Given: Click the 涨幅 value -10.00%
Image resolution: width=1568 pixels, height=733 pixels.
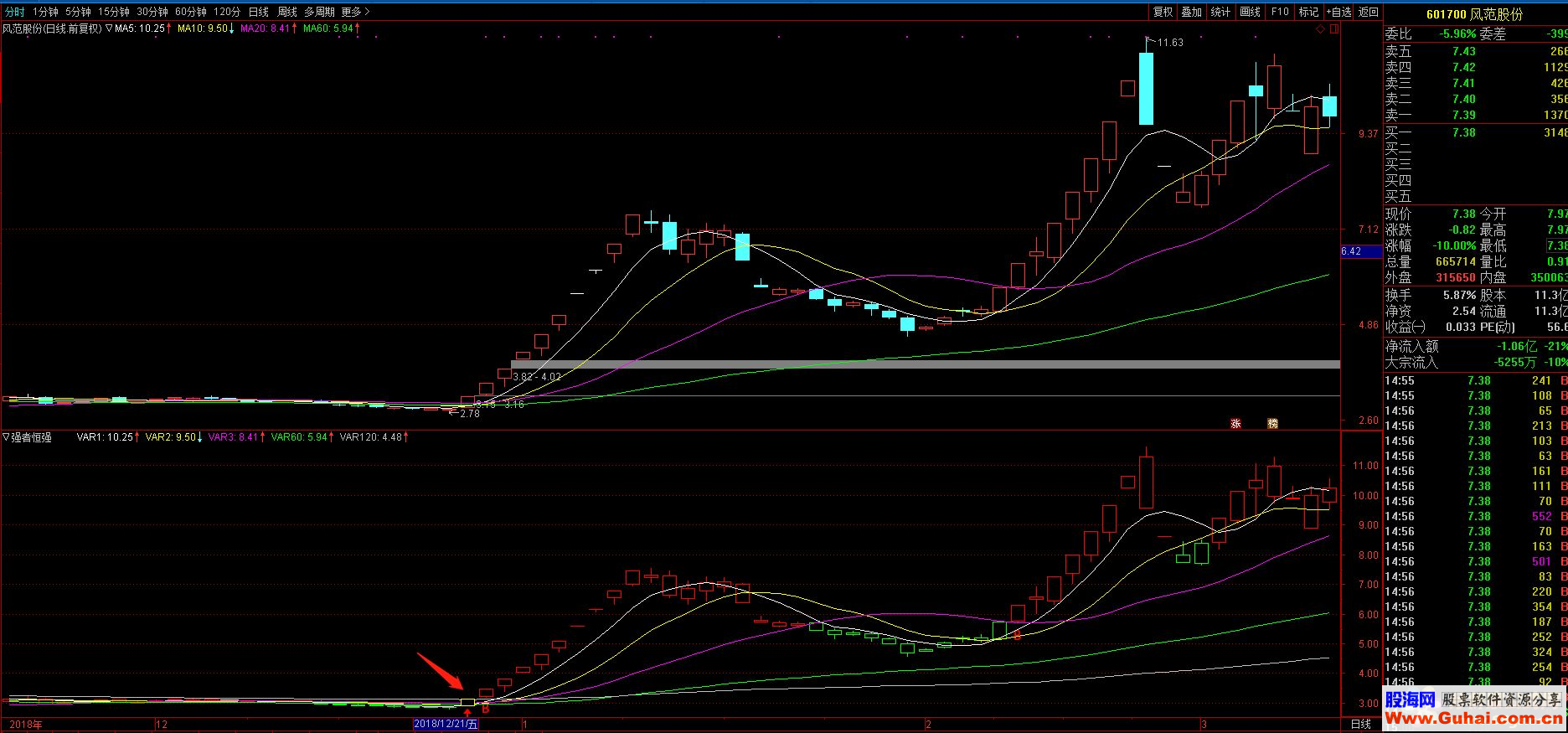Looking at the screenshot, I should click(x=1453, y=245).
